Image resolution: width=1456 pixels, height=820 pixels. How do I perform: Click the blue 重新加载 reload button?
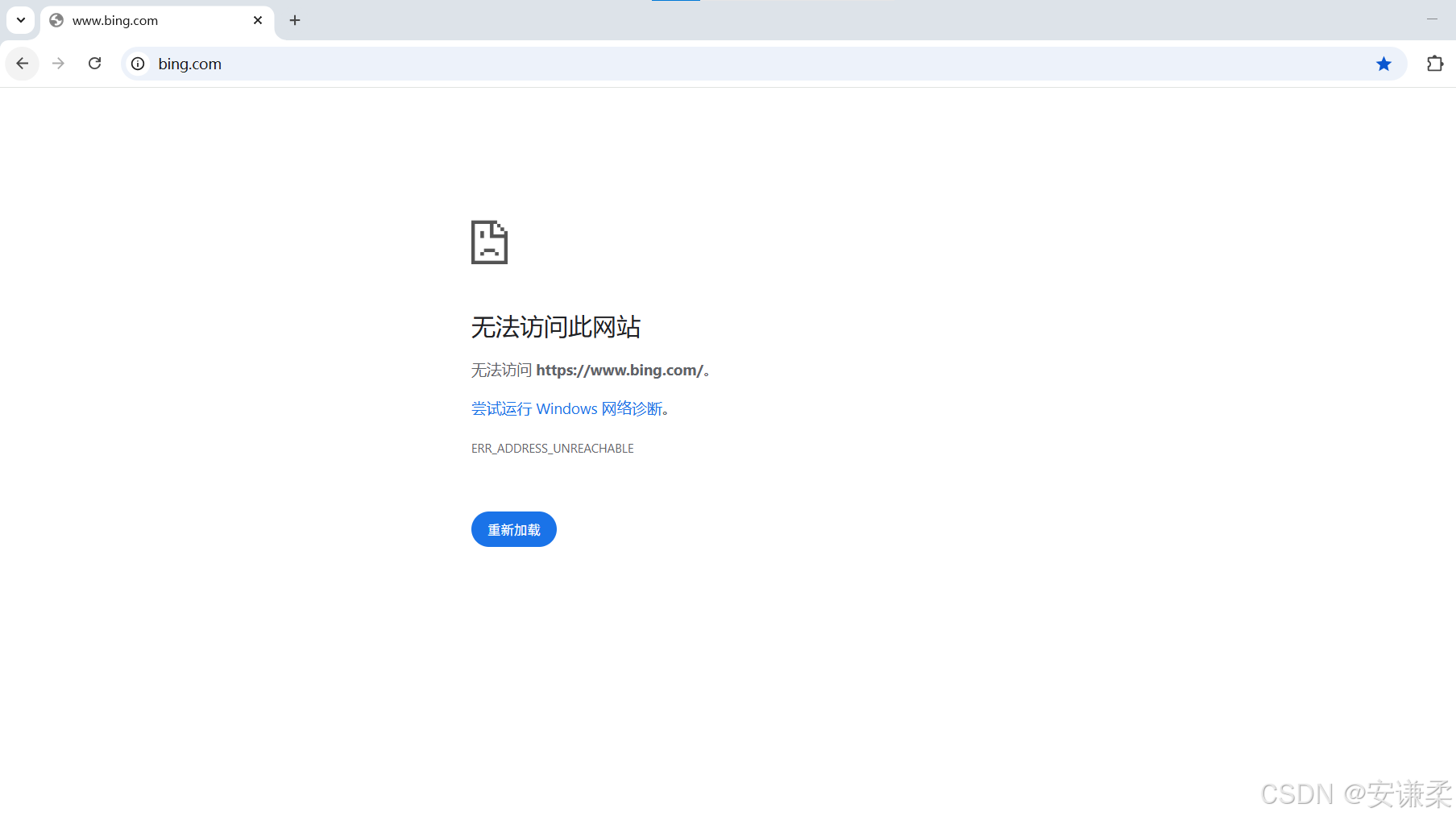[x=514, y=529]
